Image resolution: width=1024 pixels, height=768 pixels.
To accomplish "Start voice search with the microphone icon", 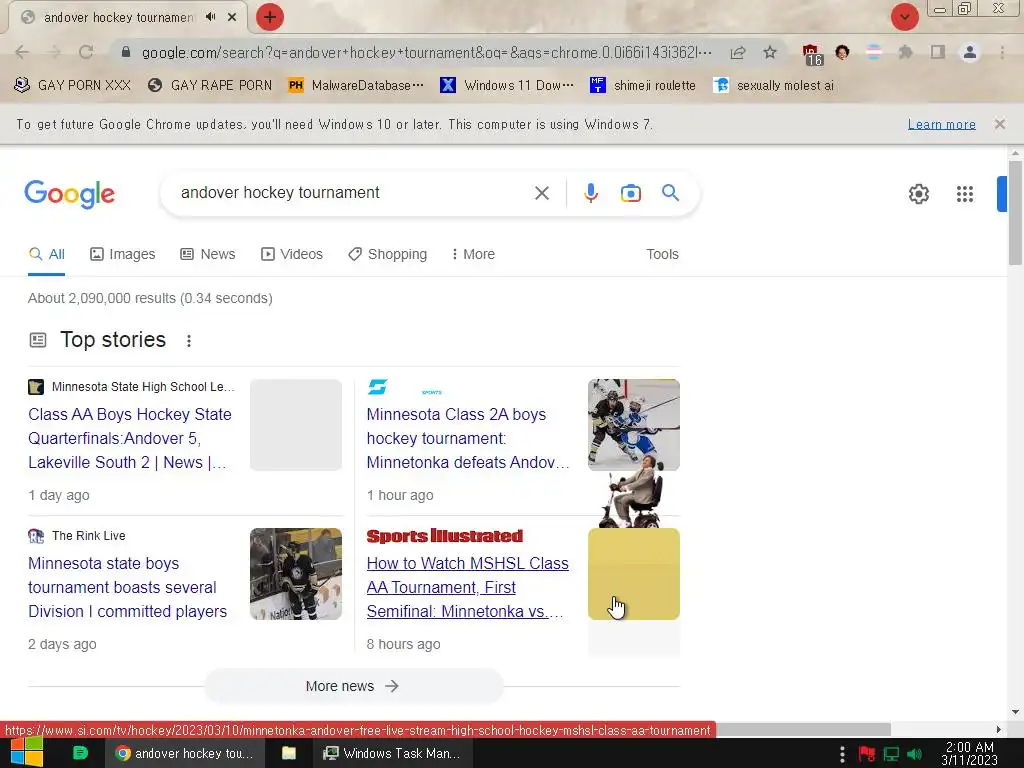I will coord(591,193).
